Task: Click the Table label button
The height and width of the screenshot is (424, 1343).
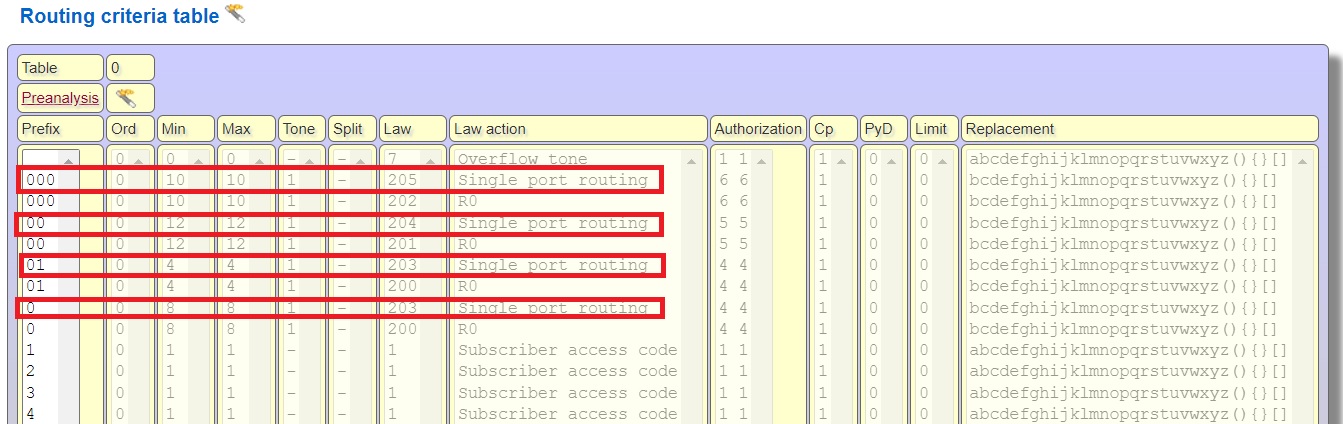Action: [60, 68]
